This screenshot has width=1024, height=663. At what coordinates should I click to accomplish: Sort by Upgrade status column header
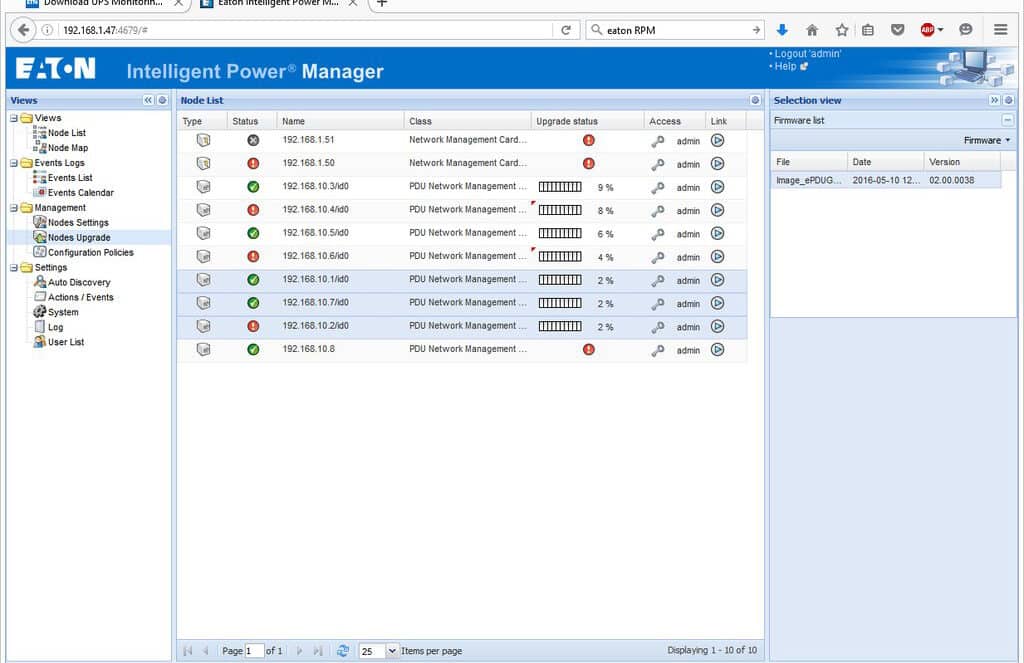tap(587, 121)
